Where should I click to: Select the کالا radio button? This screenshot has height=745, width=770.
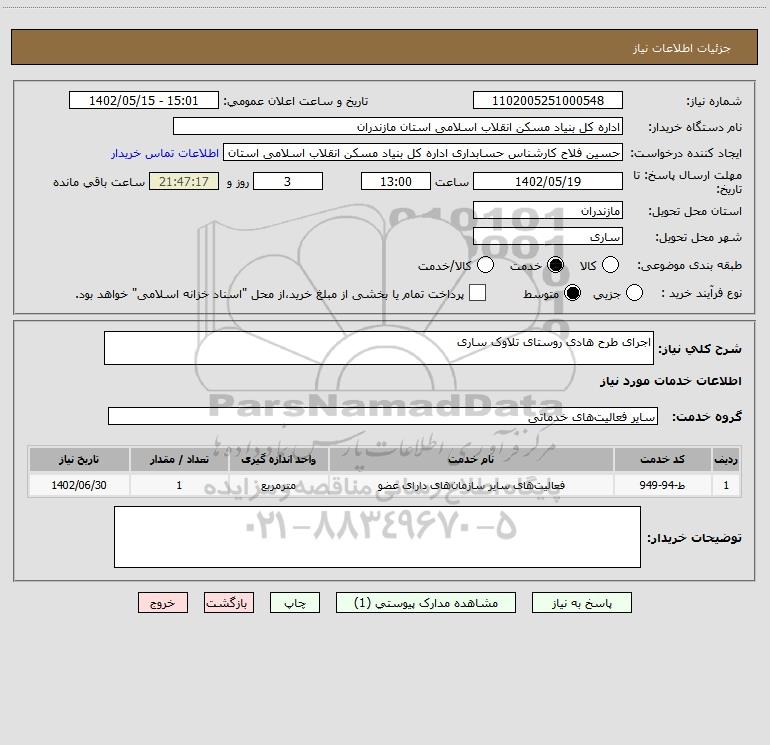pyautogui.click(x=610, y=265)
